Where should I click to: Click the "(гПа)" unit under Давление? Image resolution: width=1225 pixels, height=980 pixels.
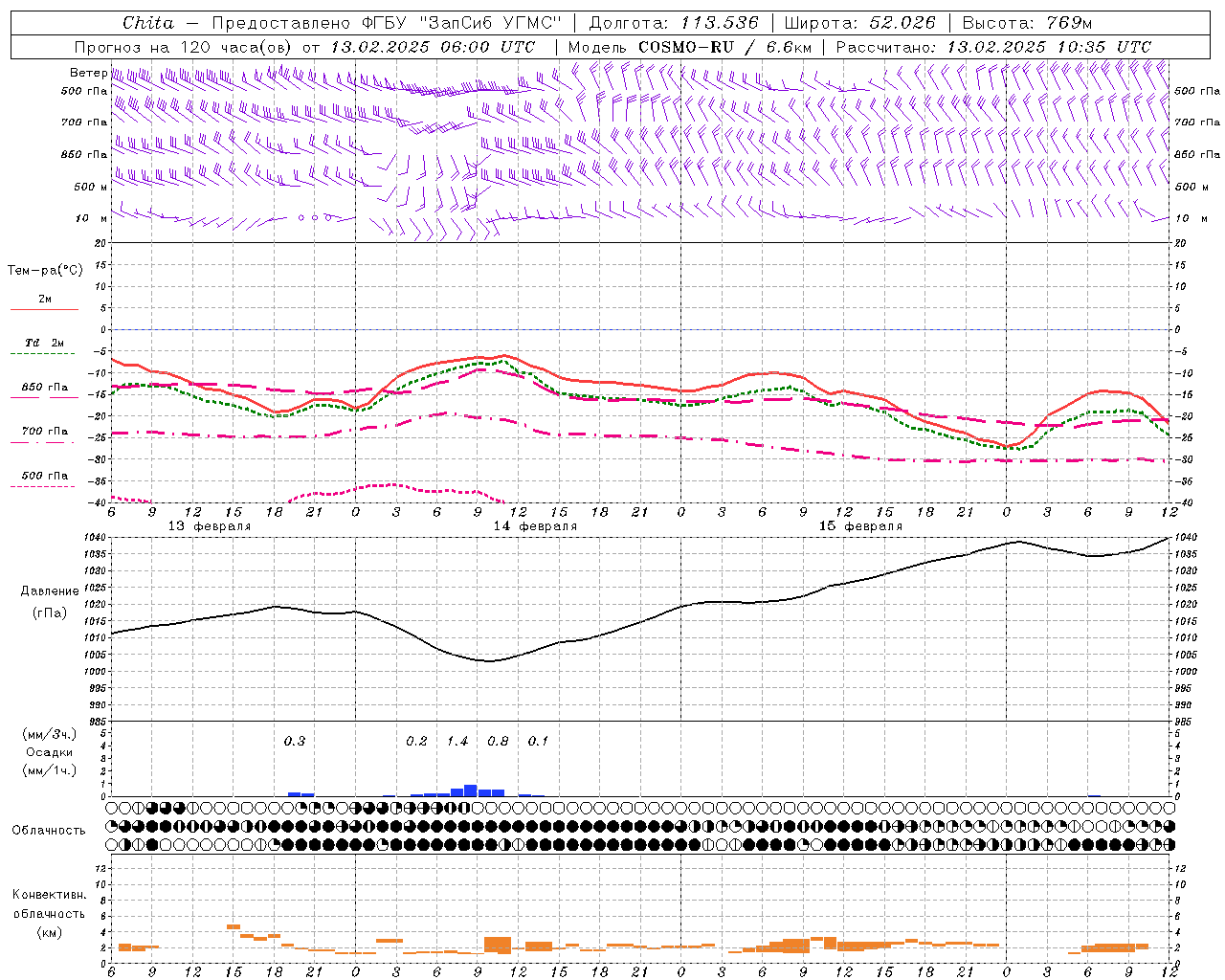49,613
